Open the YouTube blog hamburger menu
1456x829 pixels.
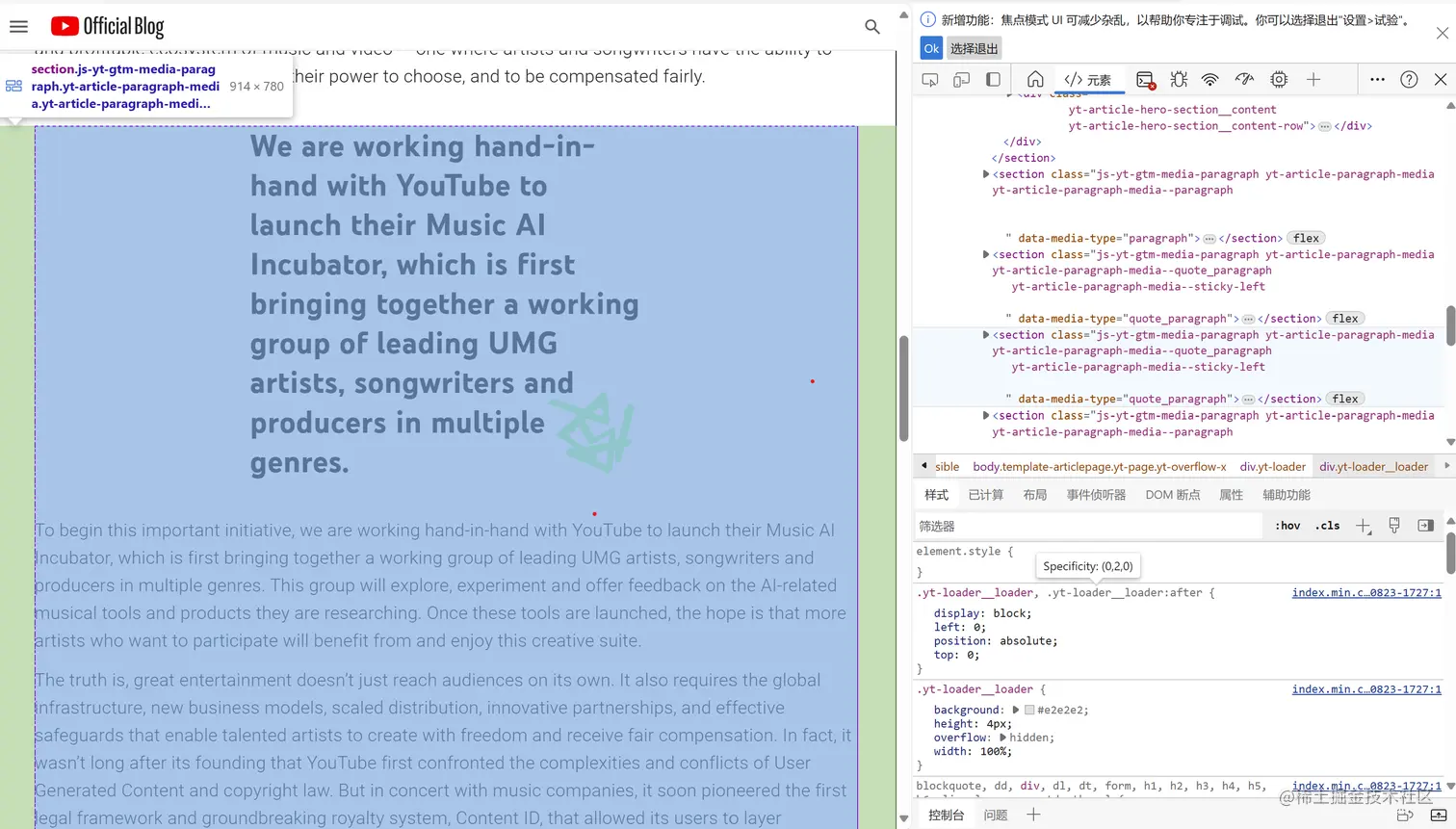18,27
